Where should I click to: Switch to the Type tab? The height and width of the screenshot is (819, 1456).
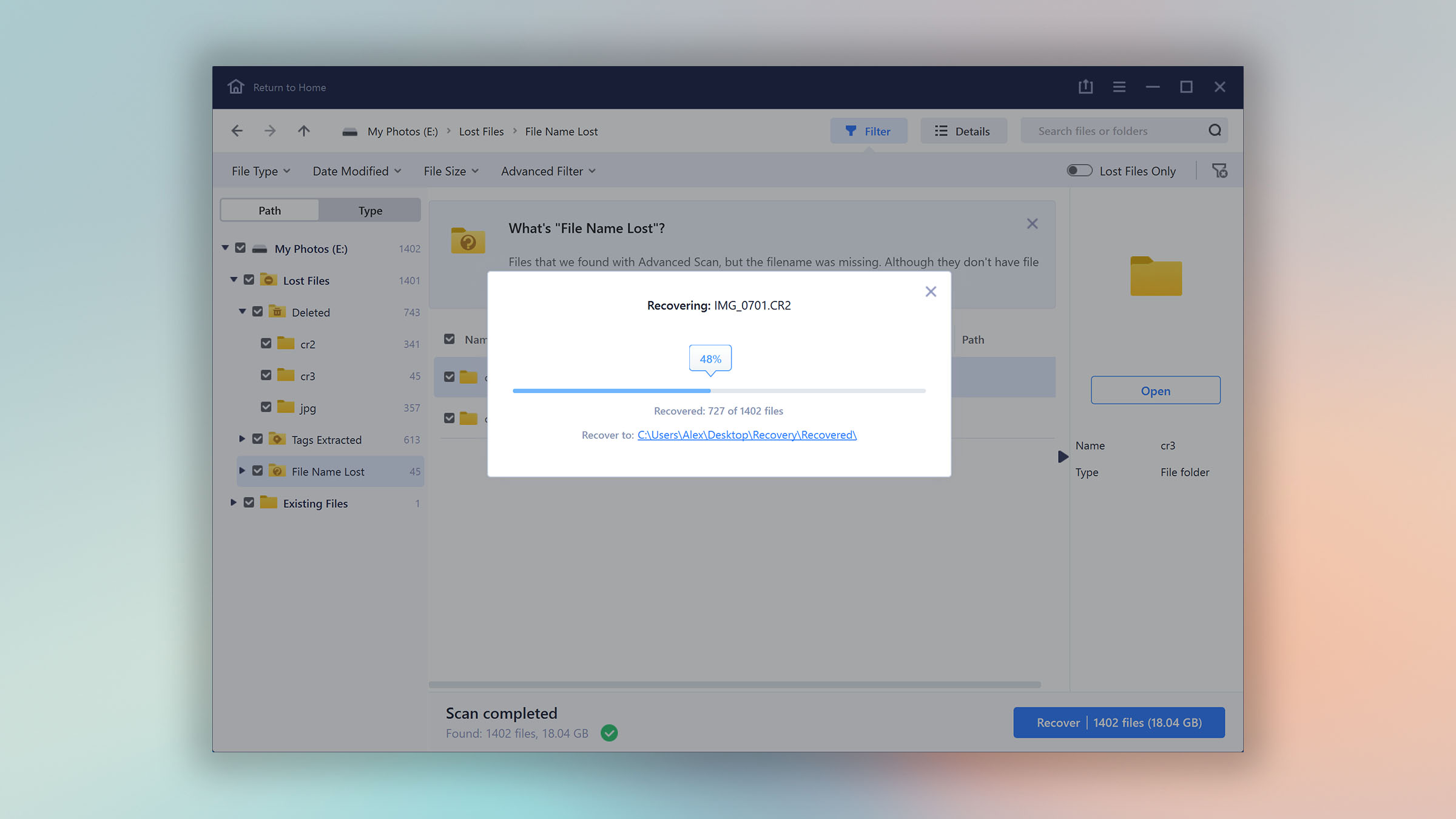(370, 210)
